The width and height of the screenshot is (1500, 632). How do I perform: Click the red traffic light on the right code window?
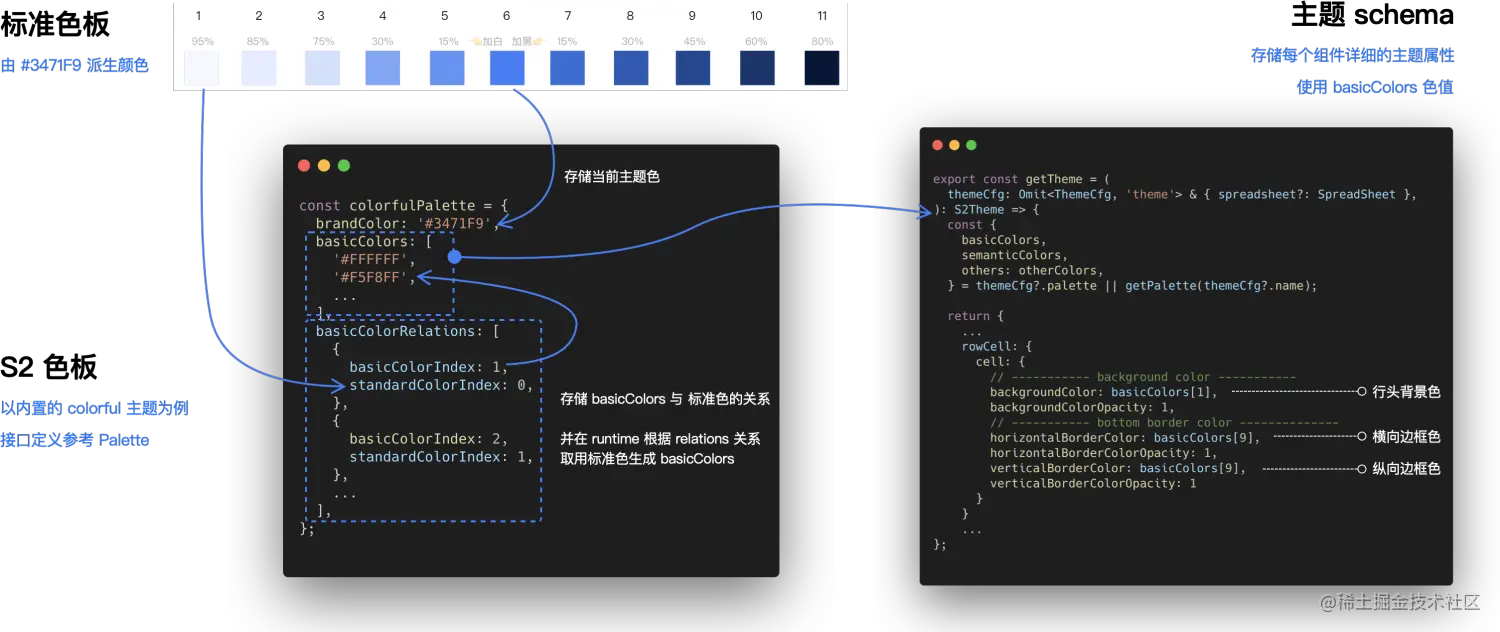pos(936,144)
